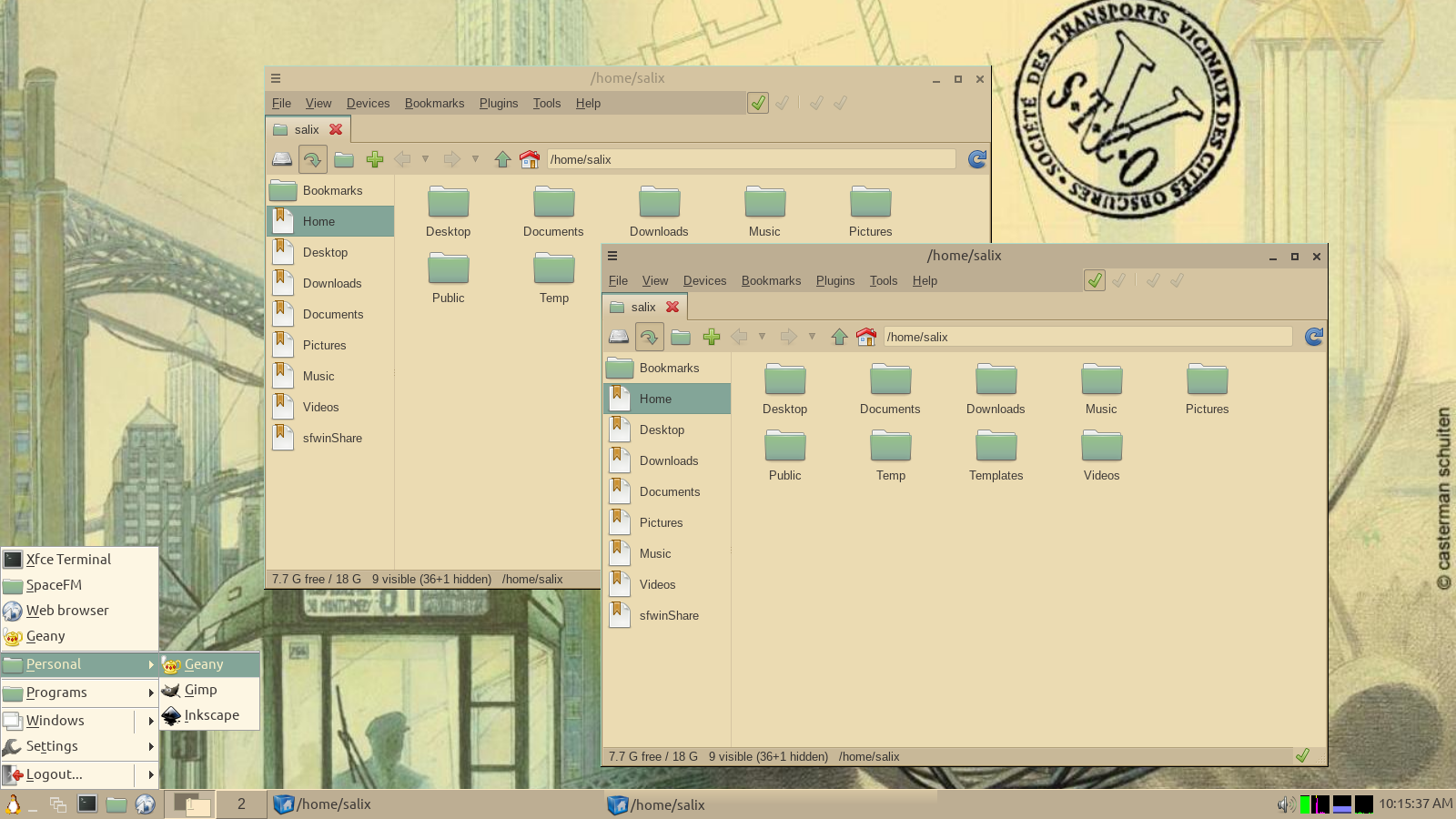The height and width of the screenshot is (819, 1456).
Task: Open the Tools menu in the back window
Action: [547, 103]
